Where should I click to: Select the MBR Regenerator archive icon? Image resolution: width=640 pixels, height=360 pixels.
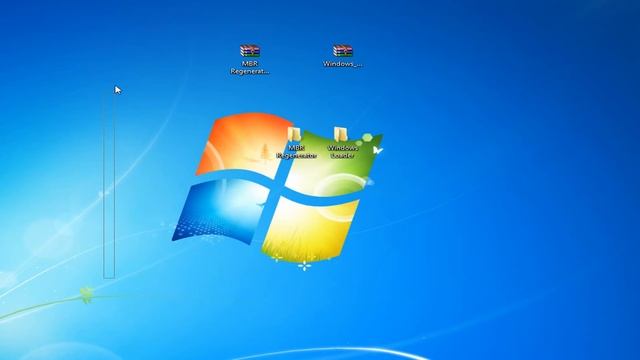(x=250, y=51)
